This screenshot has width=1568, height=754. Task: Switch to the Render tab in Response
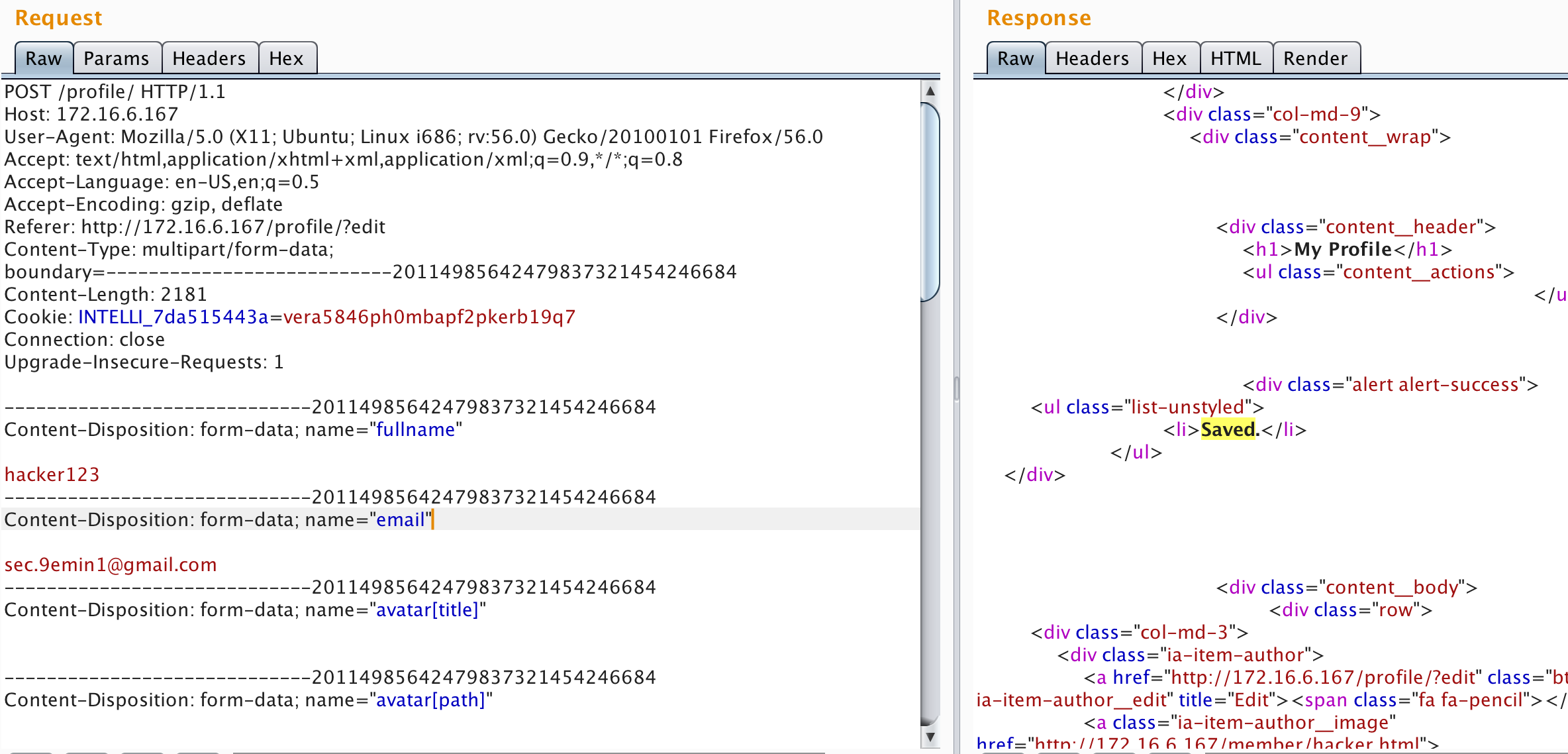pyautogui.click(x=1316, y=58)
